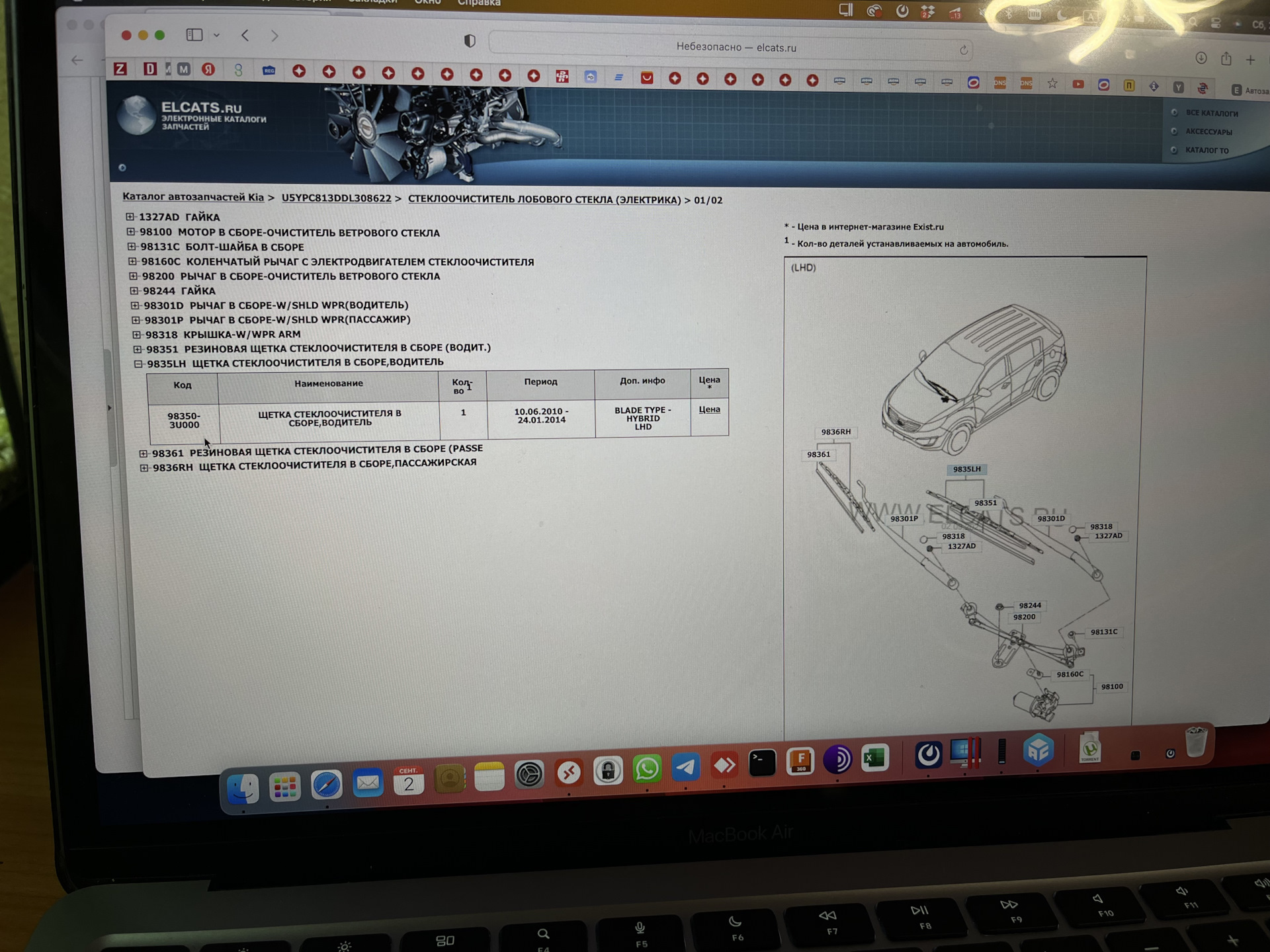Open the Окно menu in menu bar
Viewport: 1270px width, 952px height.
pos(427,3)
